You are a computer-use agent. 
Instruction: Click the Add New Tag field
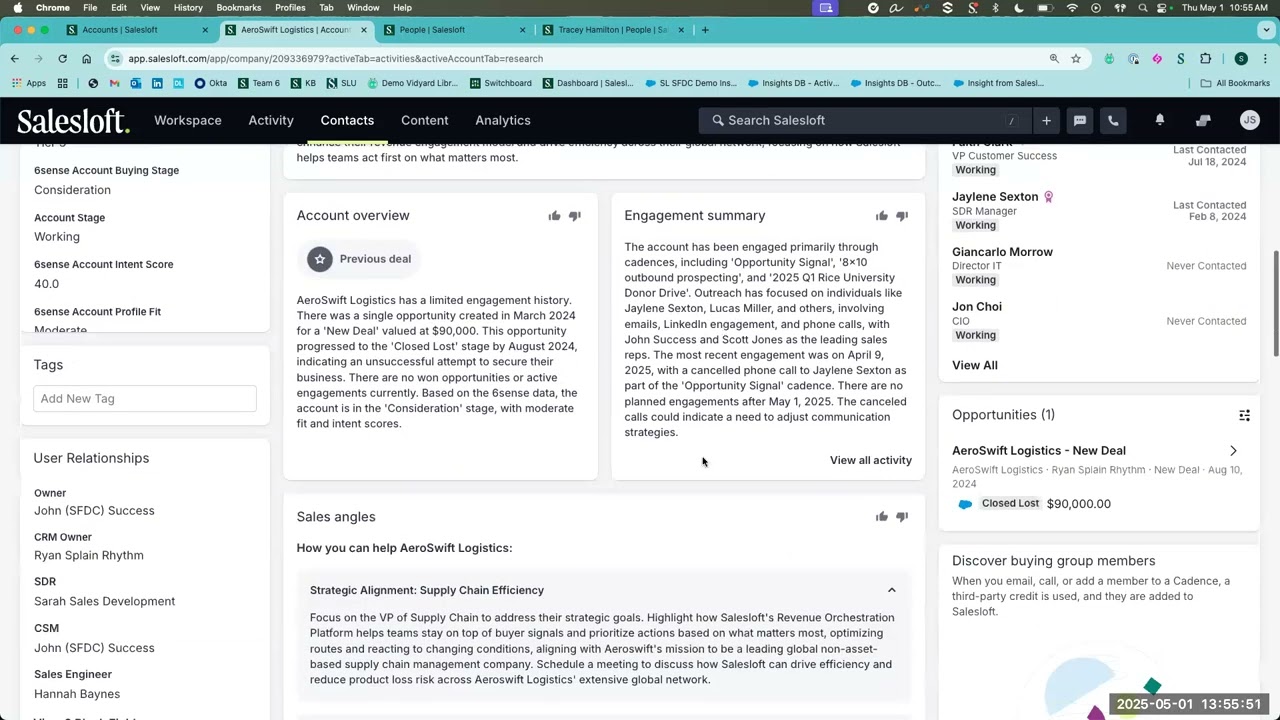tap(145, 399)
